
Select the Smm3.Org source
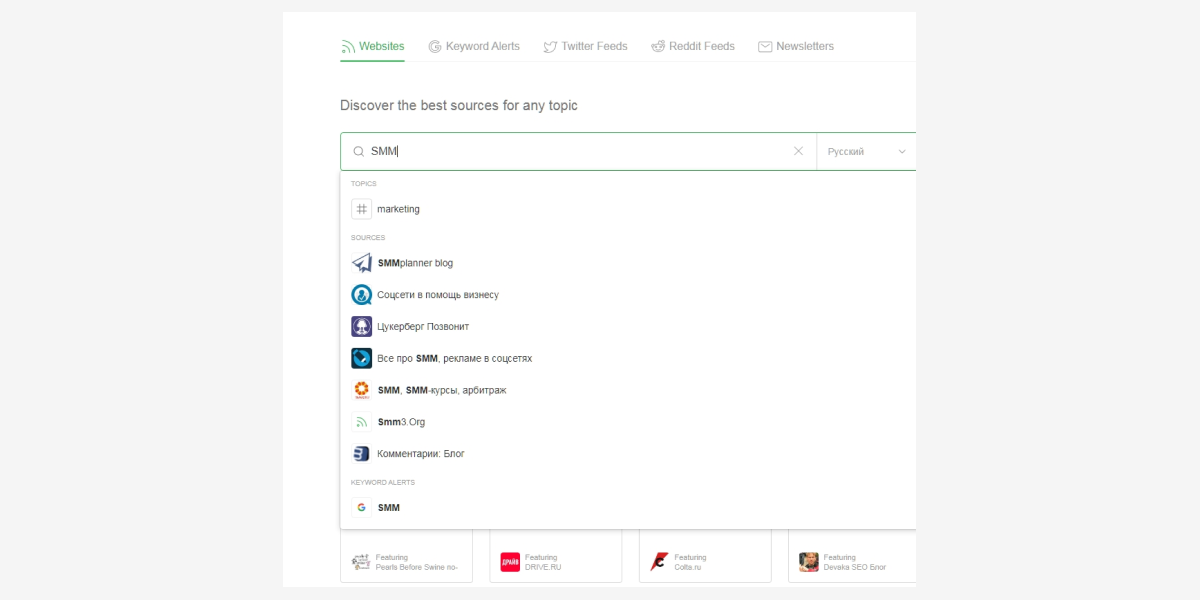click(x=628, y=422)
